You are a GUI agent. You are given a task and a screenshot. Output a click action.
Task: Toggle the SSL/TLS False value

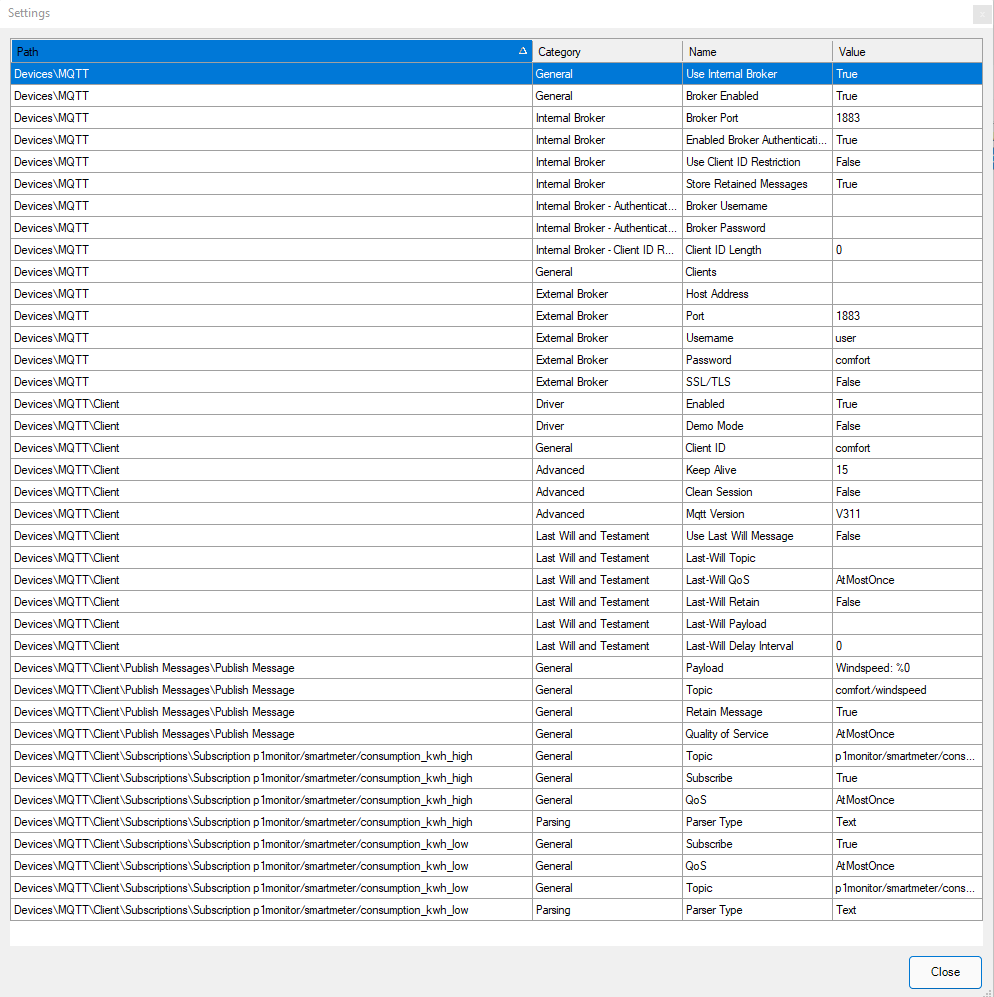[x=907, y=382]
